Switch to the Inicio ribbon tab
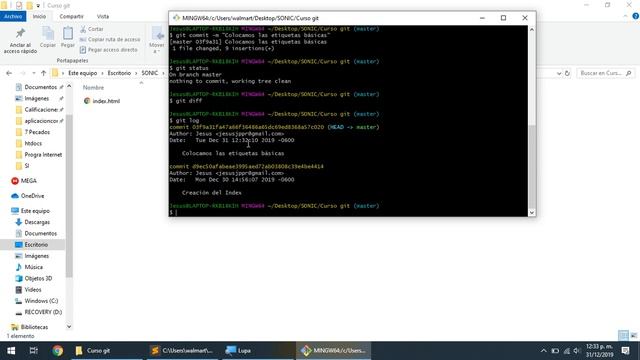640x360 pixels. tap(40, 16)
